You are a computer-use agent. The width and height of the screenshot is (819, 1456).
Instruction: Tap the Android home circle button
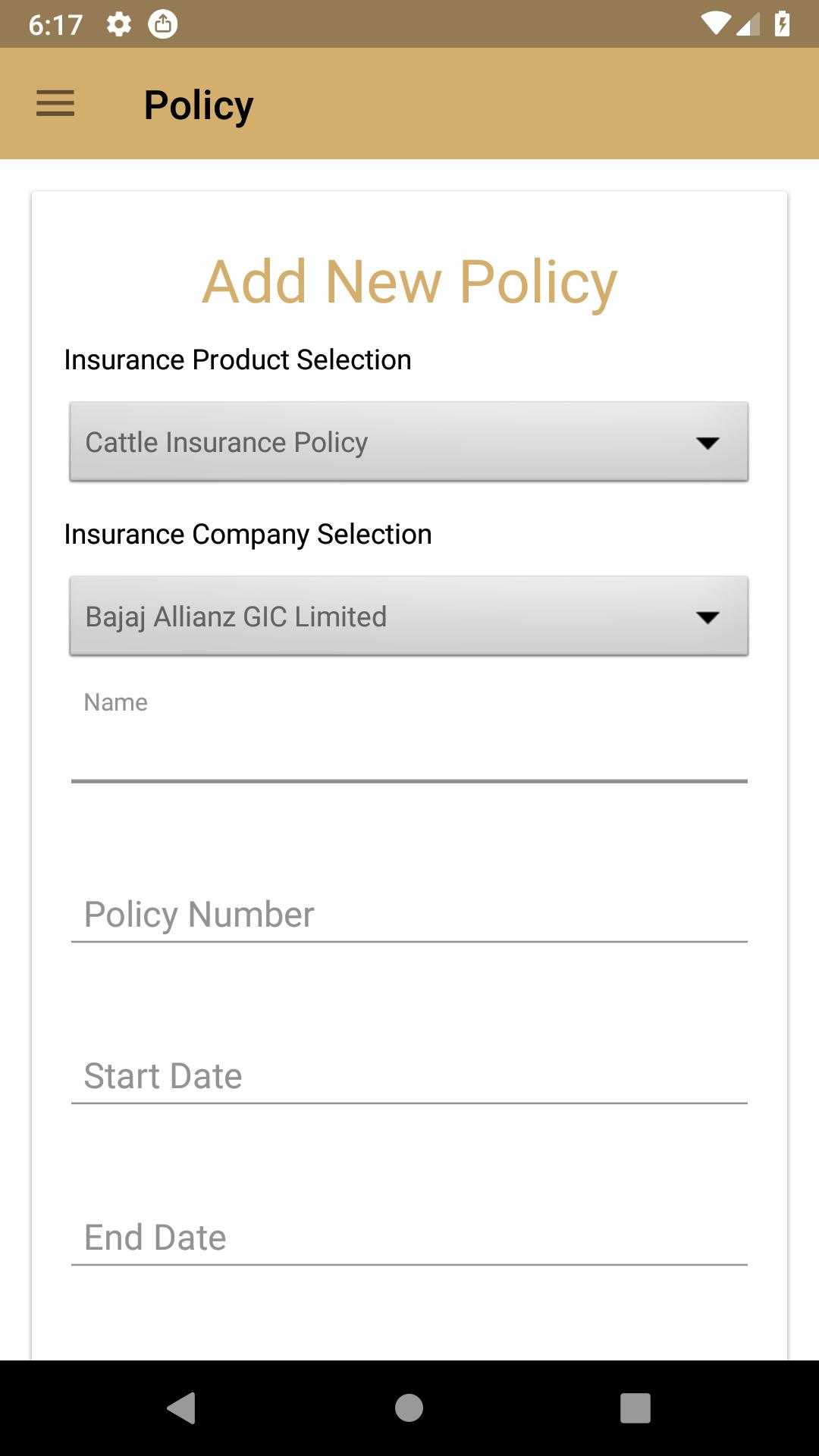[409, 1407]
